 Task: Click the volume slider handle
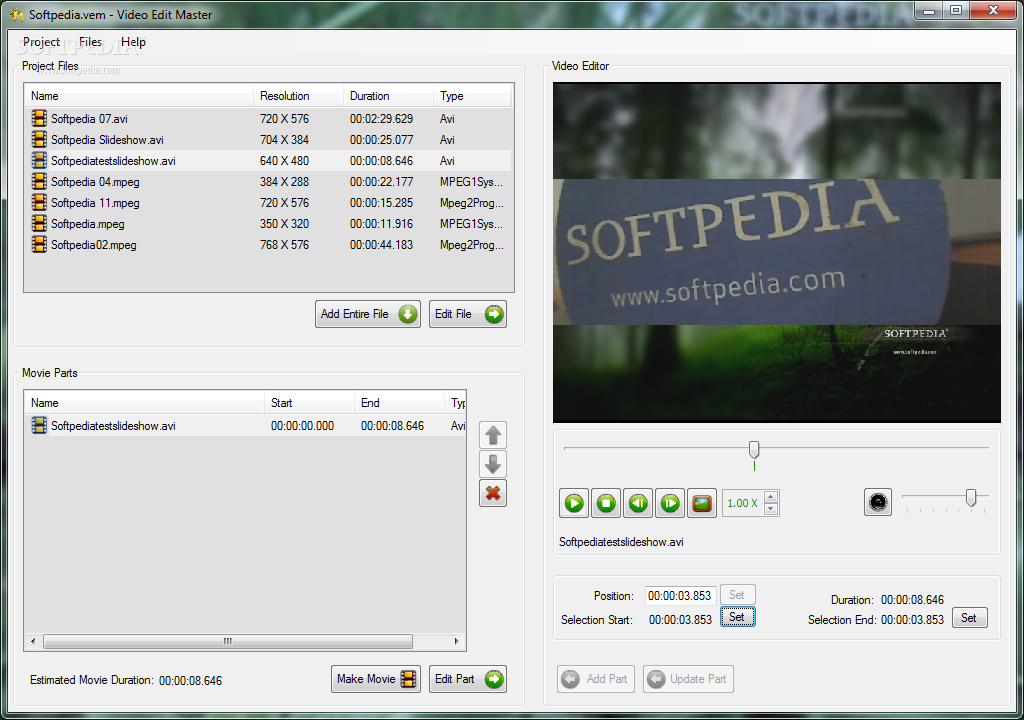pyautogui.click(x=971, y=498)
